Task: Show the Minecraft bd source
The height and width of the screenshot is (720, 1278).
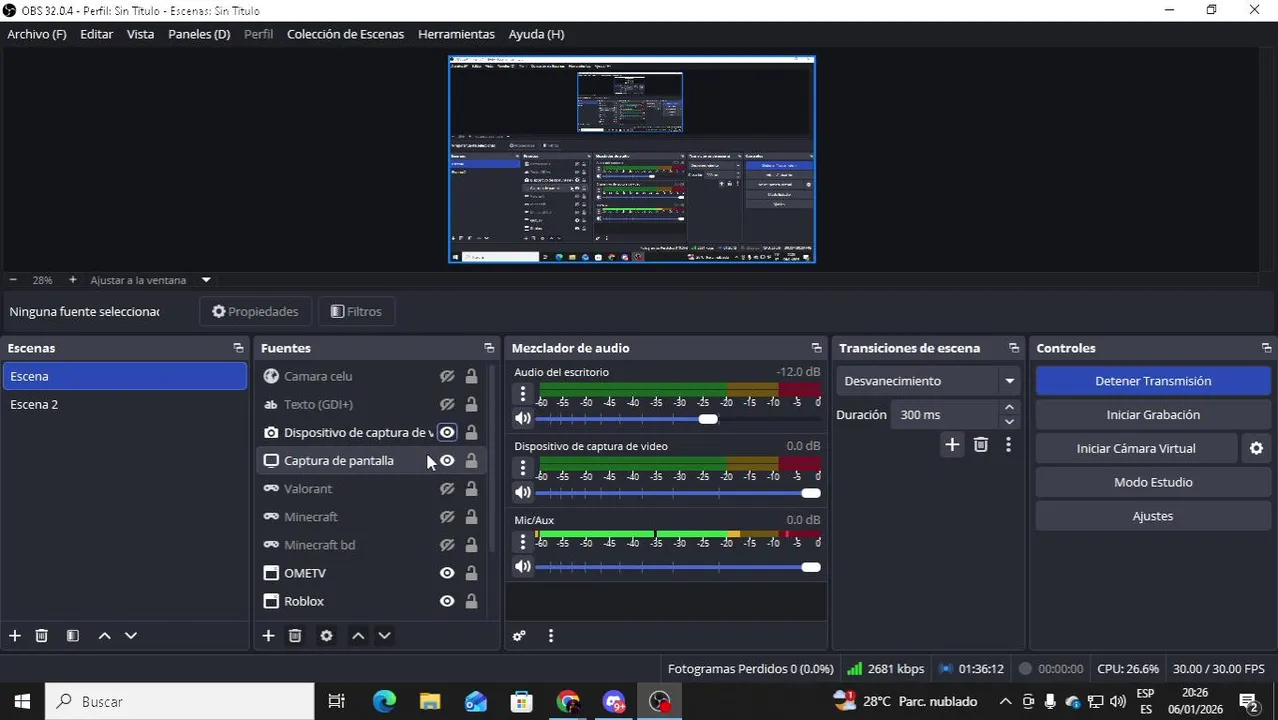Action: [x=447, y=545]
